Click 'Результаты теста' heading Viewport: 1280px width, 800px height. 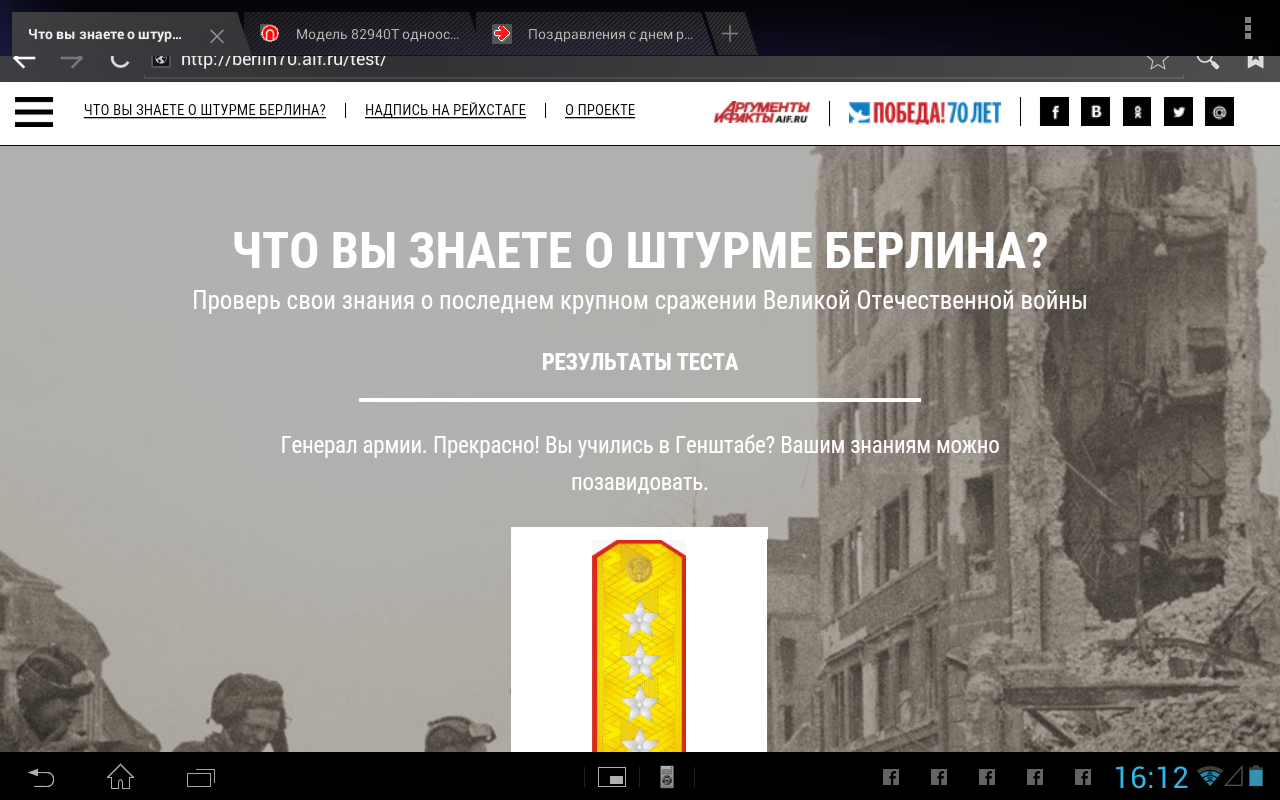click(x=640, y=362)
